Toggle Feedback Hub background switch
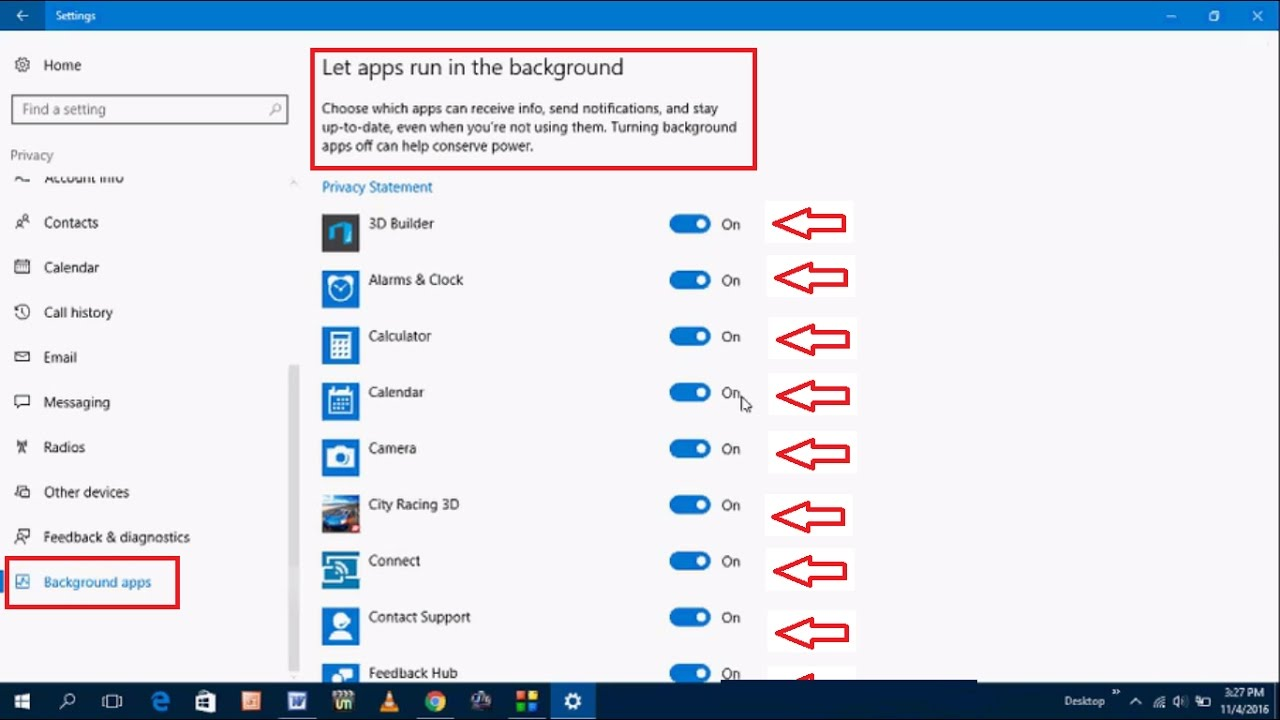 click(690, 673)
